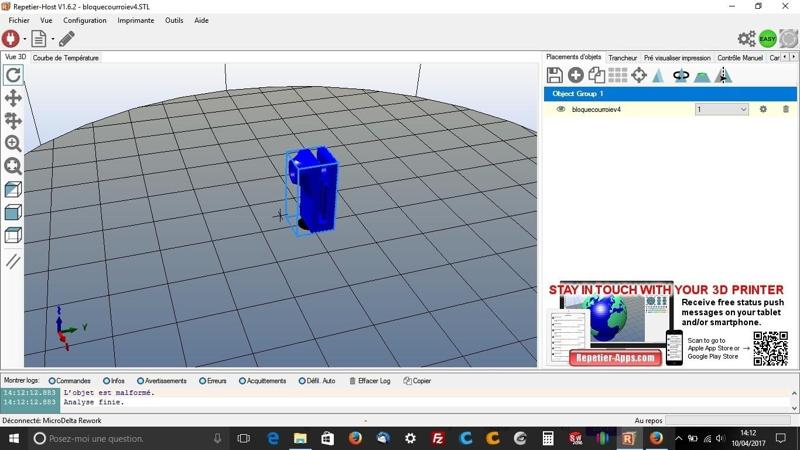Open the Vue menu
Screen dimensions: 800x450
(x=46, y=20)
